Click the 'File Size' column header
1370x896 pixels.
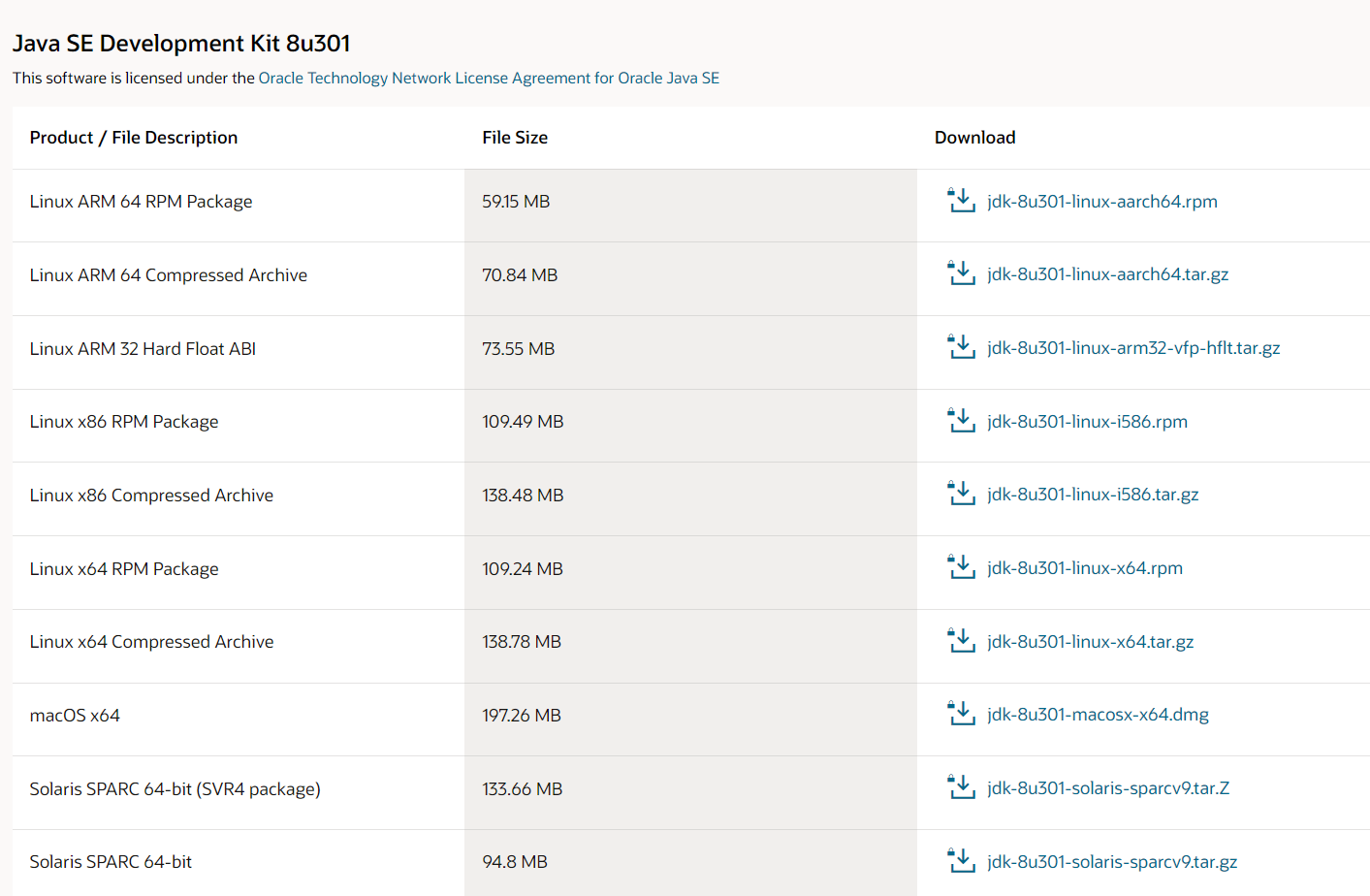tap(515, 138)
